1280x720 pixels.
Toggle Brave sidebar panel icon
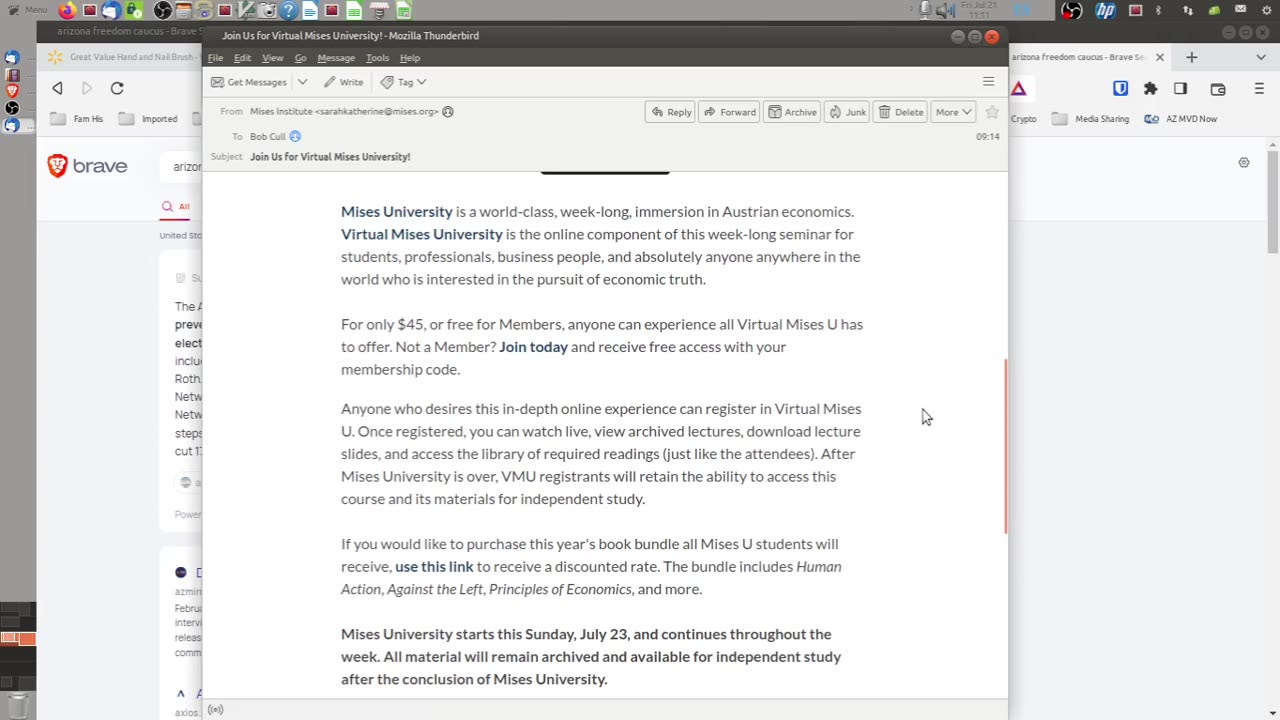1181,89
